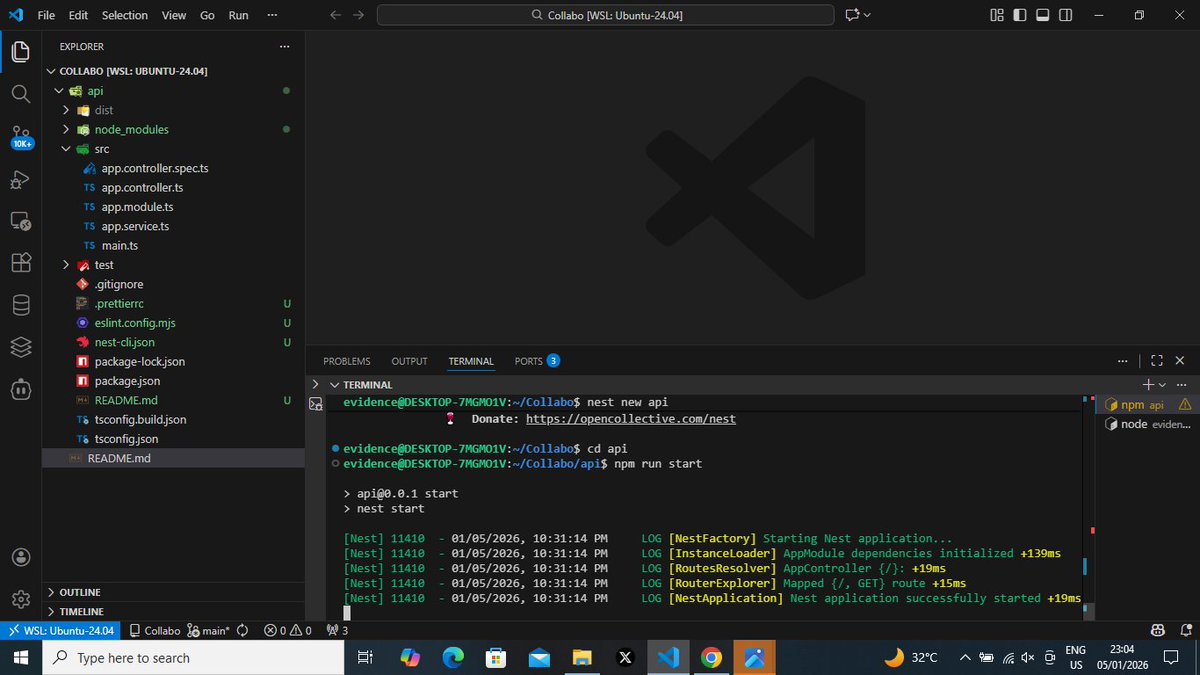1200x675 pixels.
Task: Go forward with the right arrow in title bar
Action: click(x=359, y=15)
